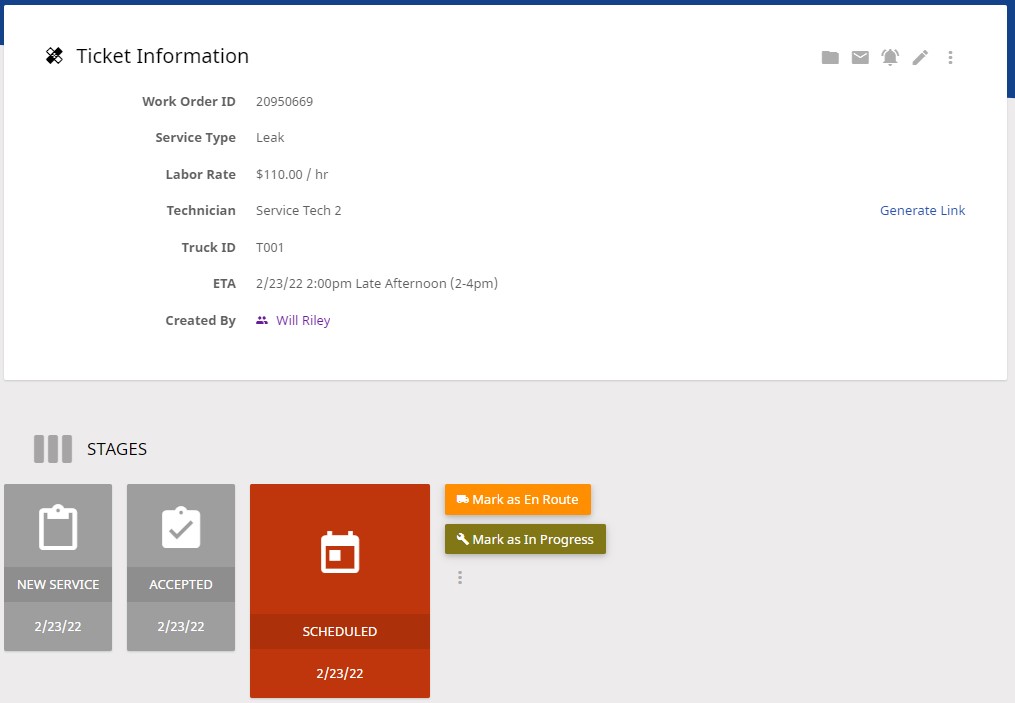Image resolution: width=1015 pixels, height=703 pixels.
Task: Click Mark as En Route button
Action: (518, 500)
